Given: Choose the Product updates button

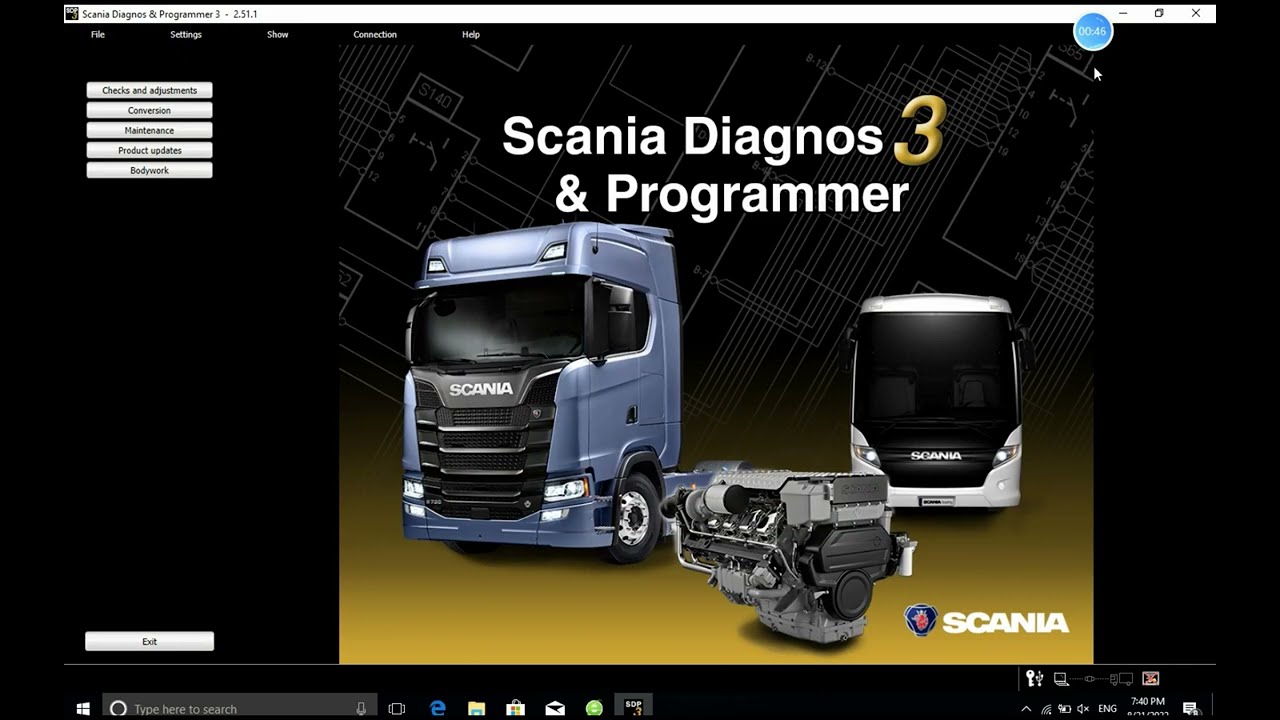Looking at the screenshot, I should [149, 150].
